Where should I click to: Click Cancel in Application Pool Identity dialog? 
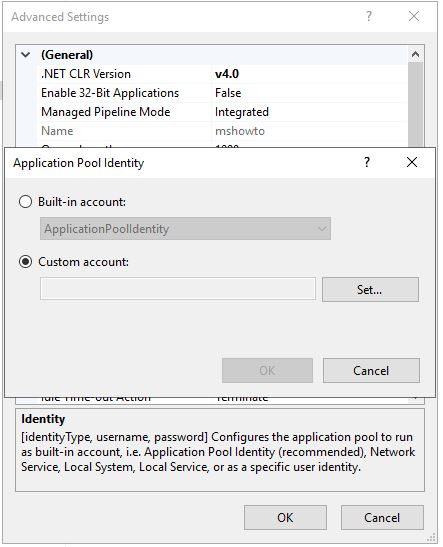(371, 370)
